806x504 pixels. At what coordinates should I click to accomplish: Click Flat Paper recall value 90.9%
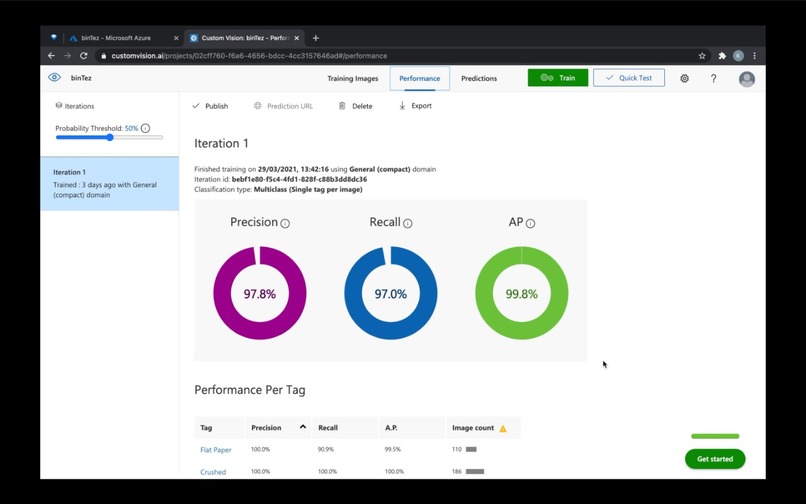click(325, 449)
